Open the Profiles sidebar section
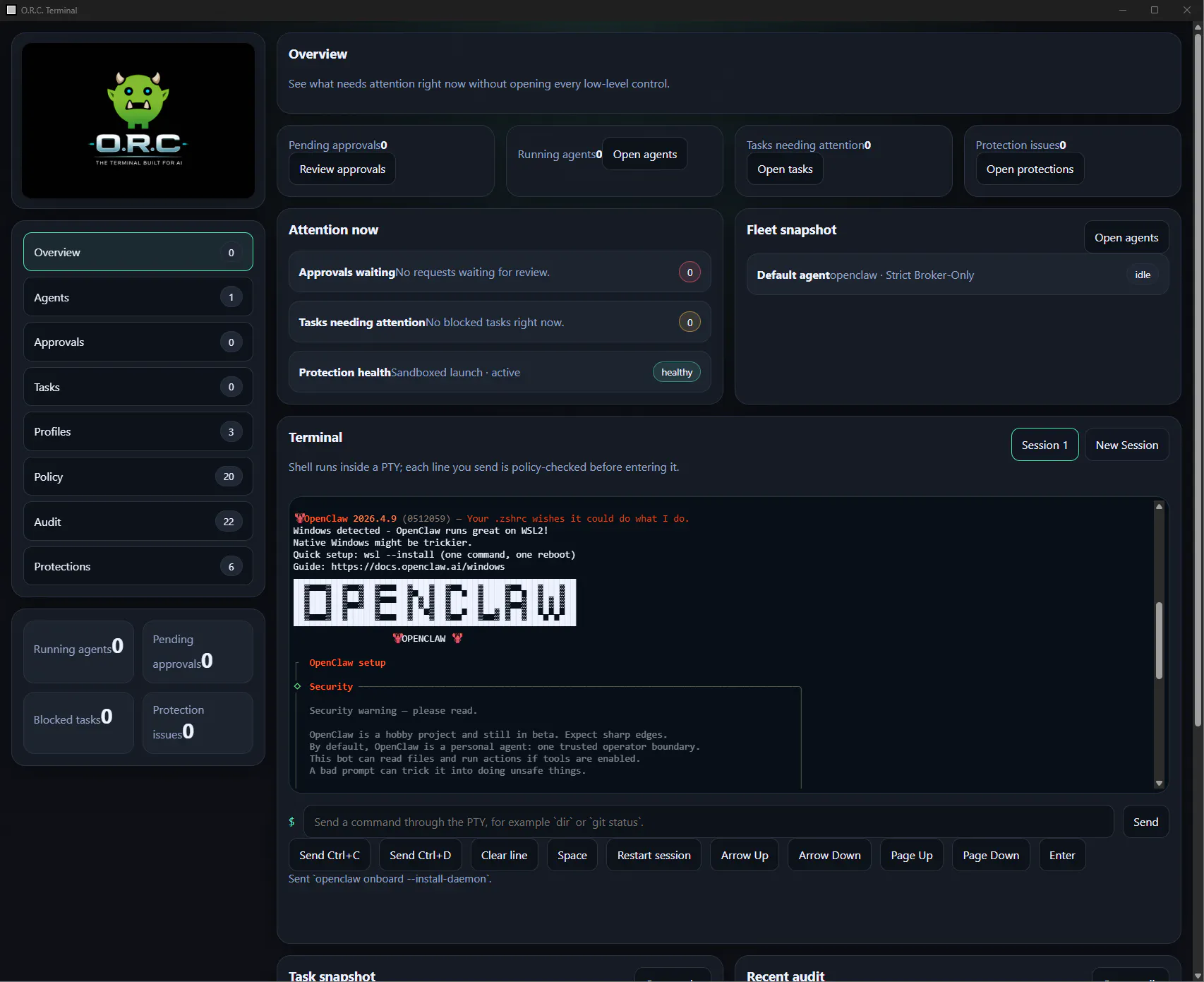1204x982 pixels. [x=138, y=431]
